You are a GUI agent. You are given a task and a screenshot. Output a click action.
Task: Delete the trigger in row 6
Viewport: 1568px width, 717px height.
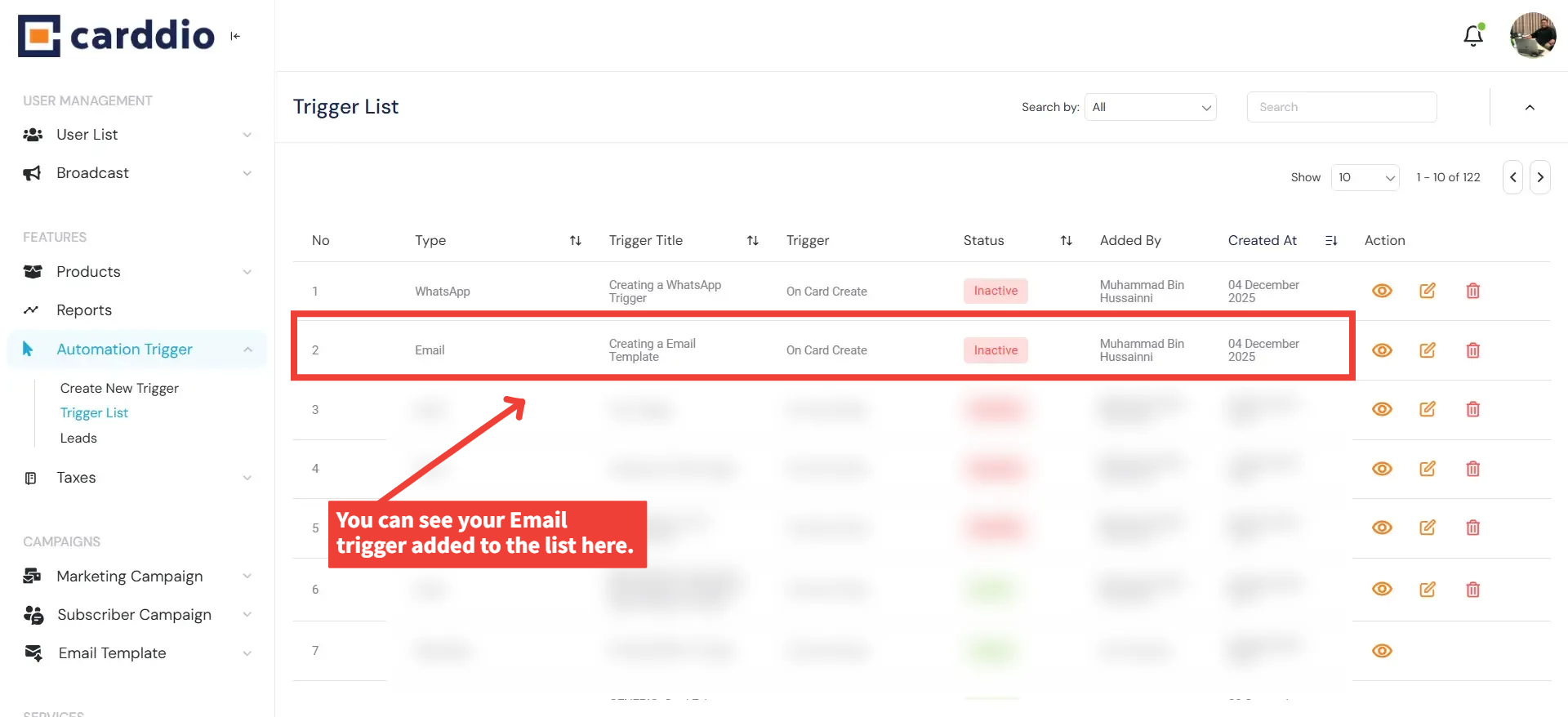(x=1473, y=589)
